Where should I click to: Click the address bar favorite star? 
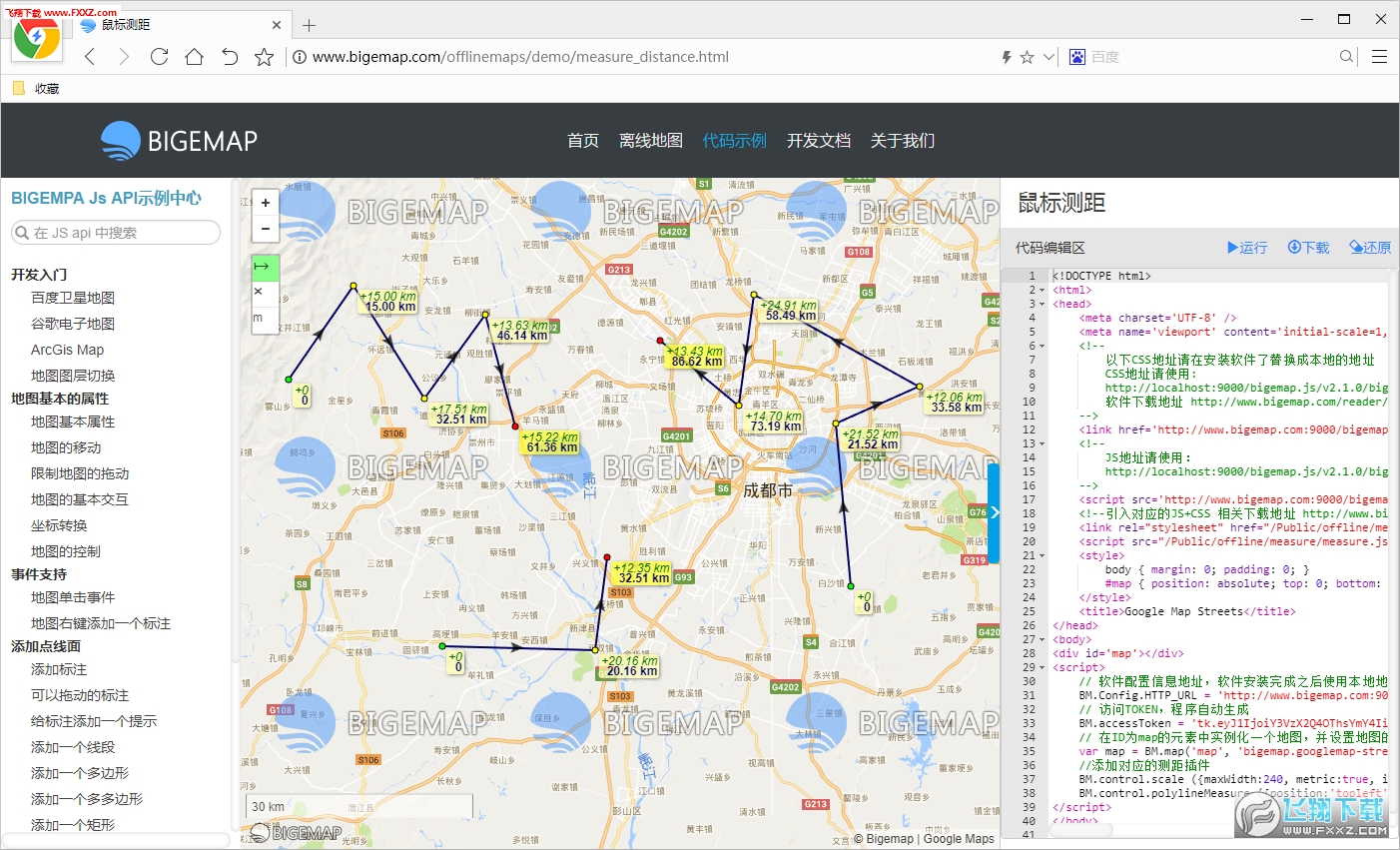click(1027, 57)
